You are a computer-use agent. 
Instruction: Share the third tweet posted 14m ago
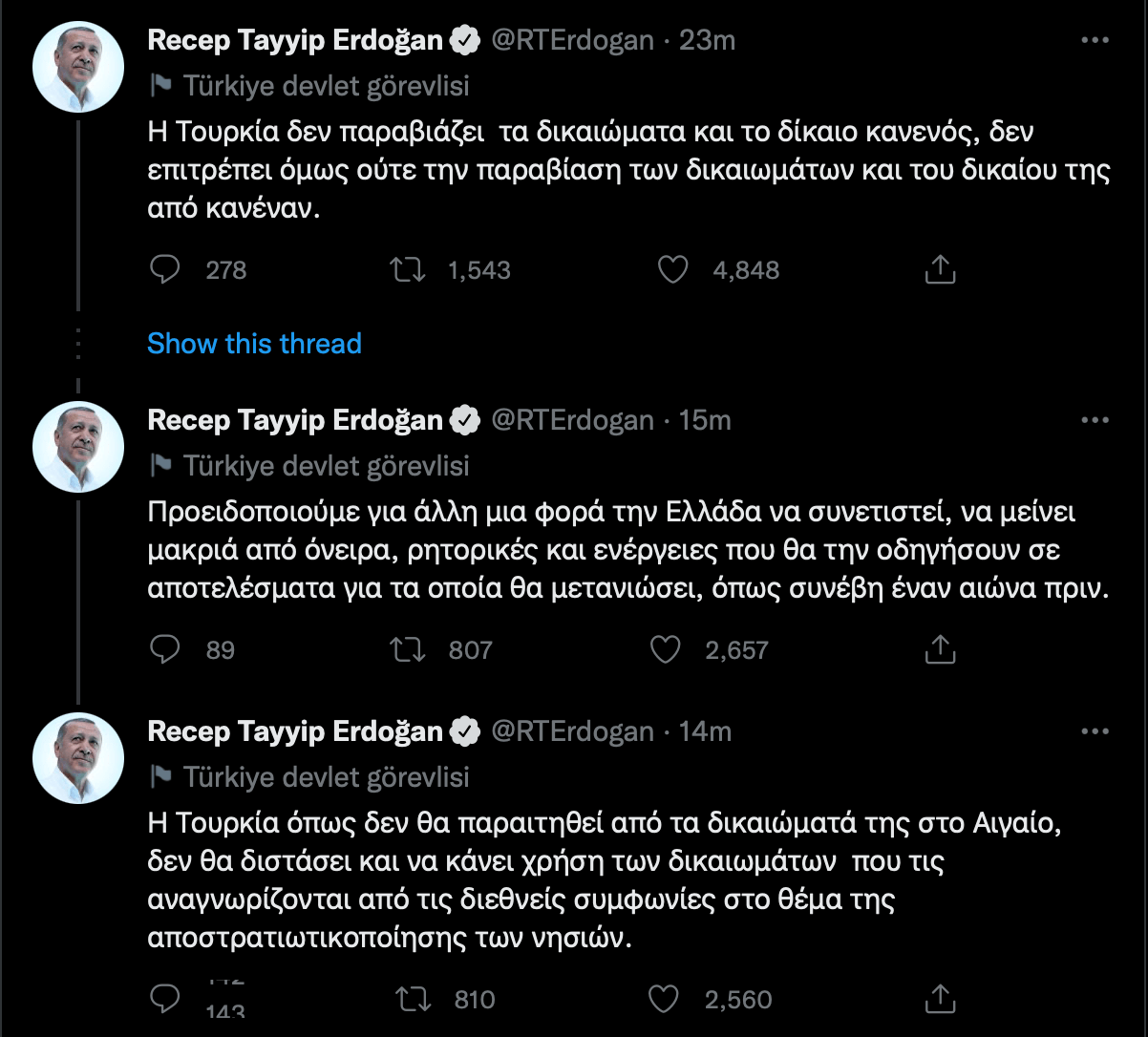tap(941, 999)
